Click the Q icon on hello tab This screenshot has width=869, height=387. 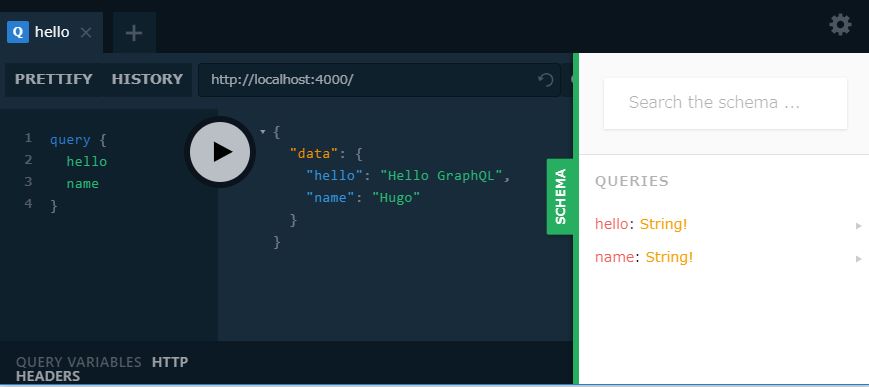(x=18, y=32)
